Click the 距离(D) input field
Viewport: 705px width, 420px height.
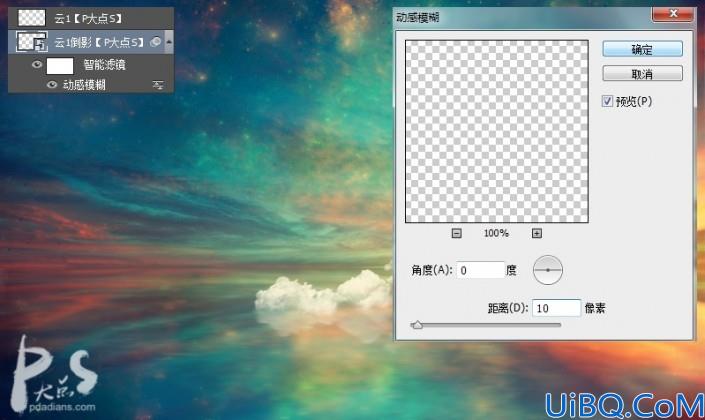pos(557,308)
